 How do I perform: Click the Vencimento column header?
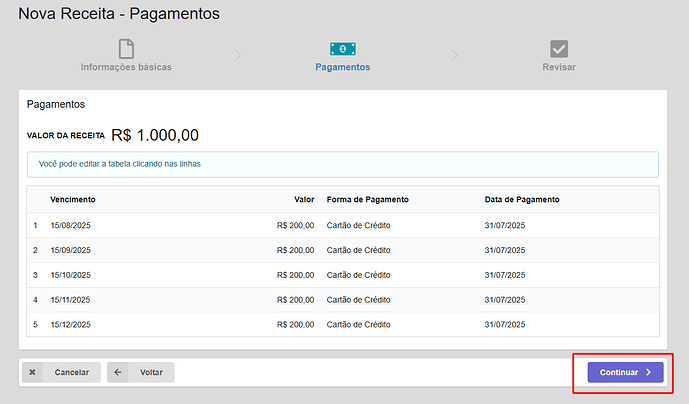[x=73, y=199]
